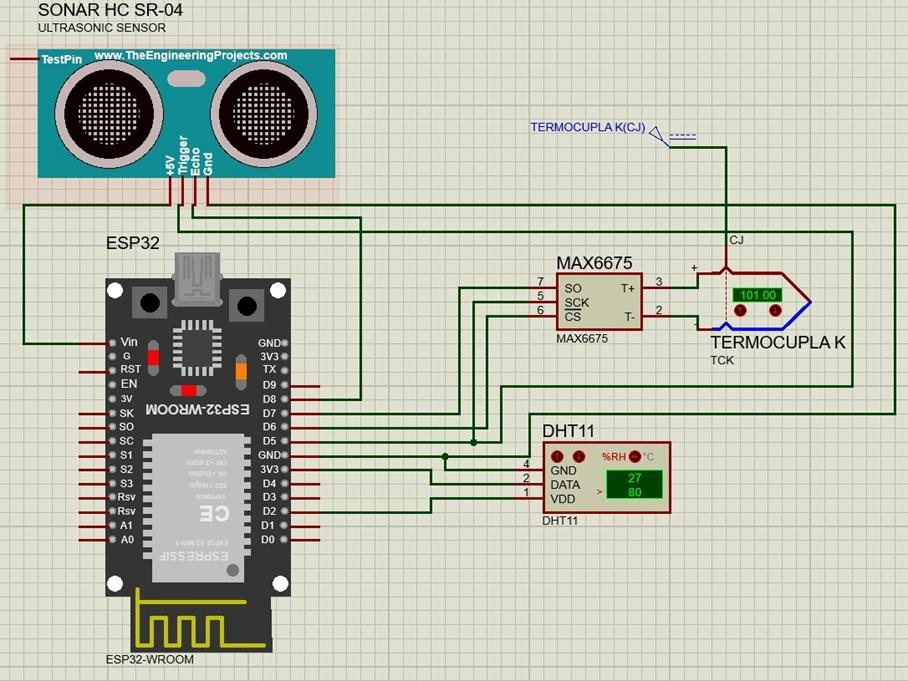Select the blue TERMOCUPLA K(CJ) terminal label
This screenshot has height=681, width=908.
pyautogui.click(x=588, y=127)
